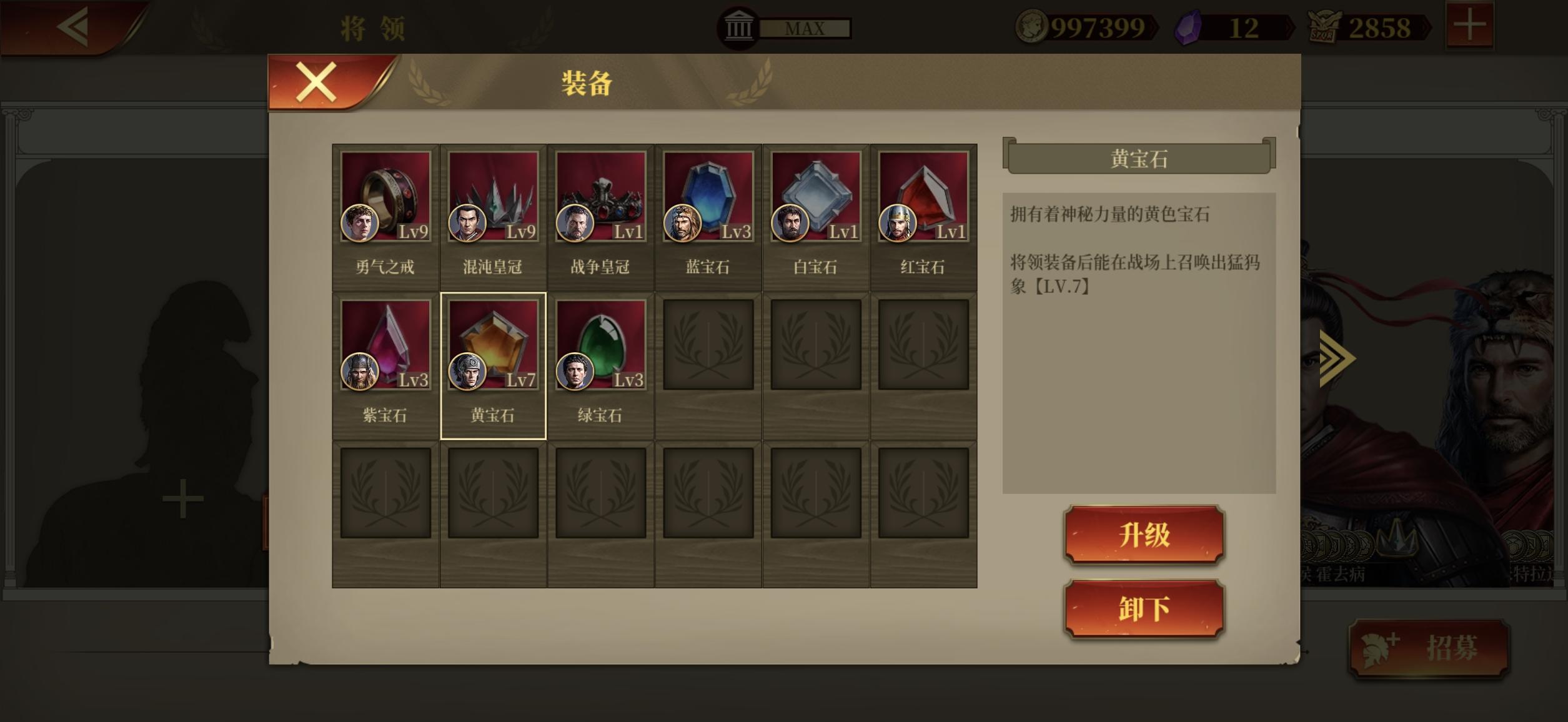This screenshot has width=1568, height=722.
Task: Click the purple gem currency counter
Action: [1231, 28]
